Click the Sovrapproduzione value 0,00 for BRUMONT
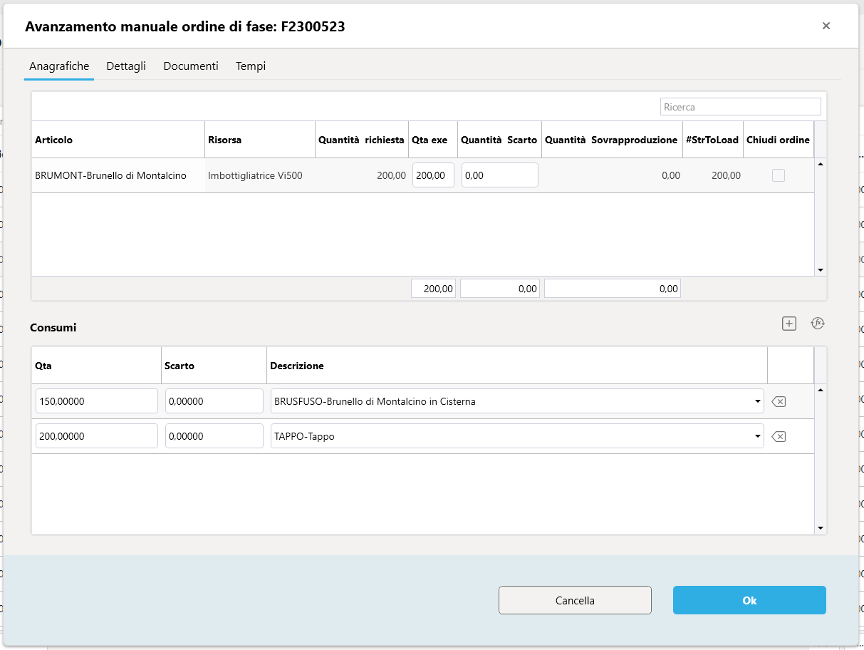This screenshot has width=864, height=650. [671, 176]
